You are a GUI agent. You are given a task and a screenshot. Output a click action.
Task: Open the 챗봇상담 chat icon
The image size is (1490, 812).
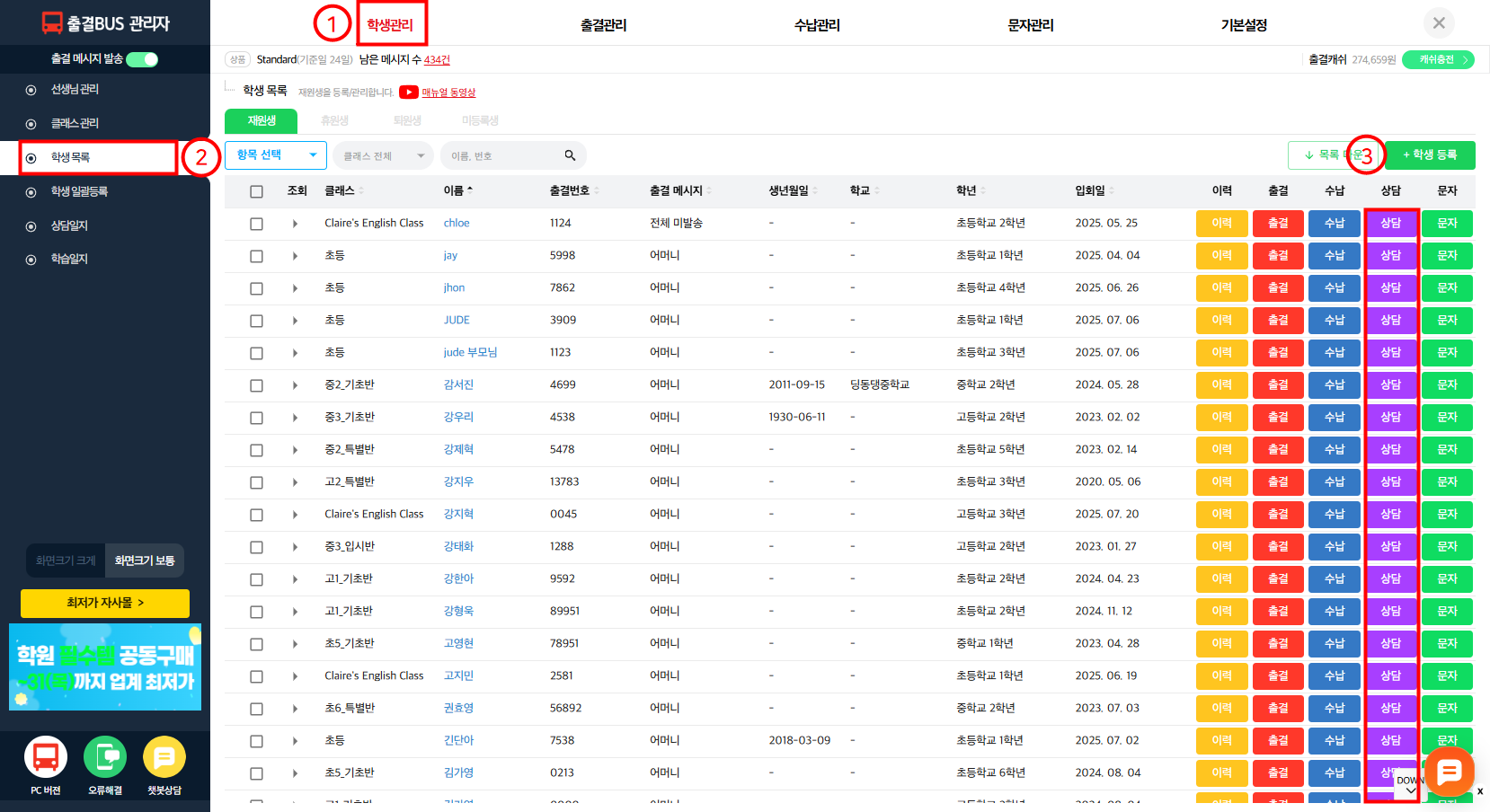tap(164, 757)
